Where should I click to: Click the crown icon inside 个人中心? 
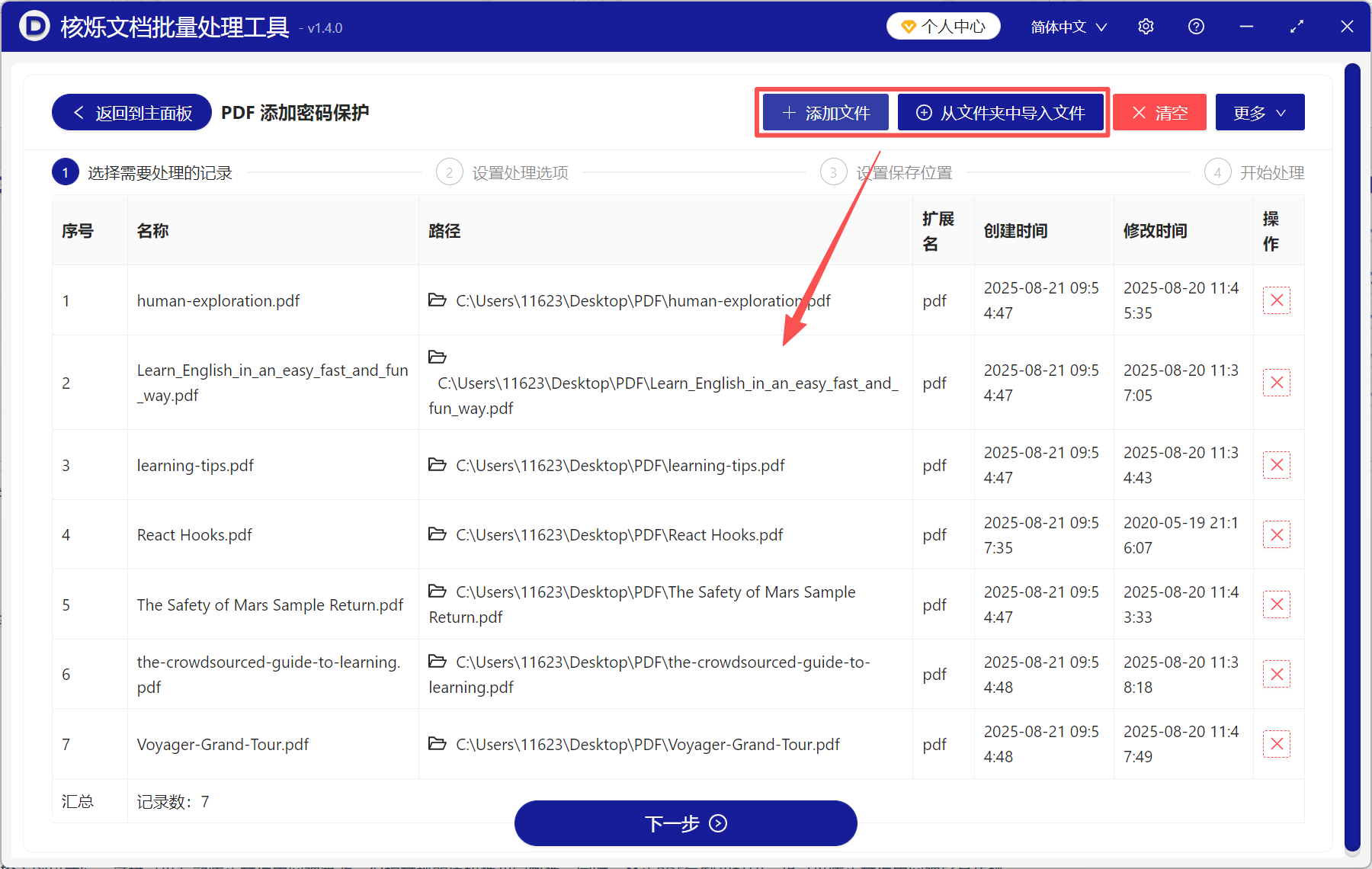coord(908,25)
